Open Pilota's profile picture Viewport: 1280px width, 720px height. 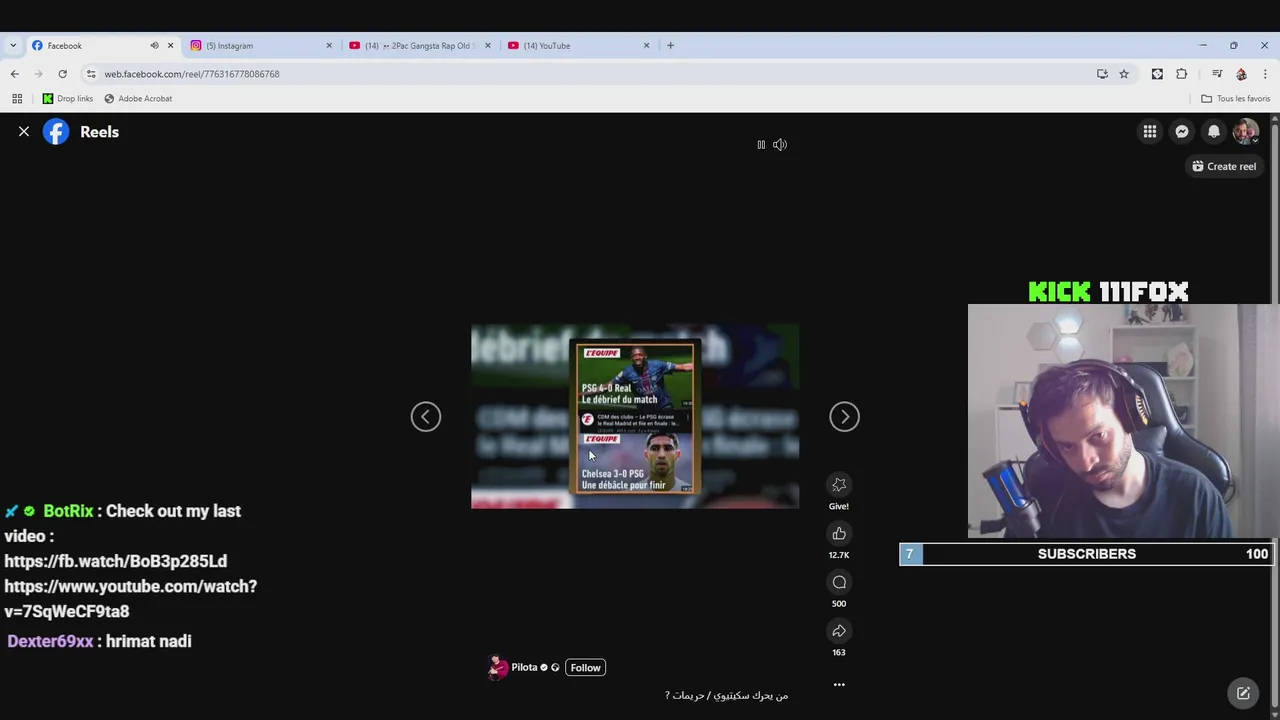point(497,668)
